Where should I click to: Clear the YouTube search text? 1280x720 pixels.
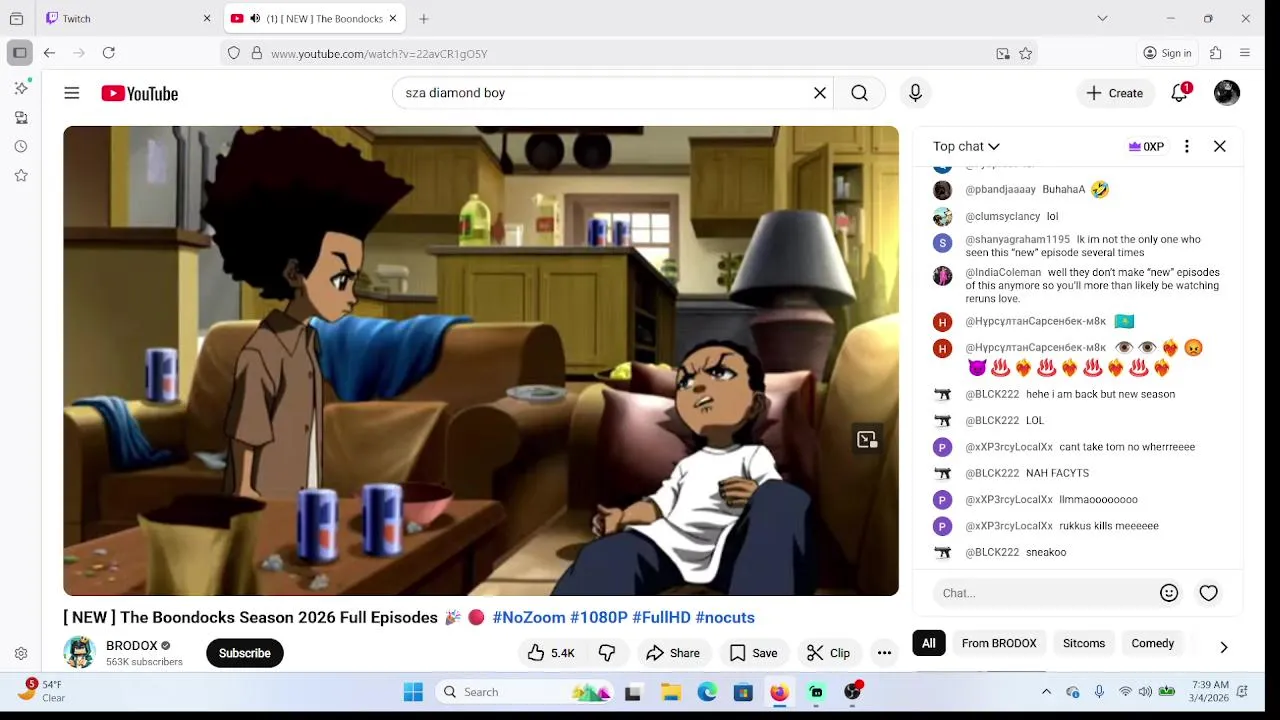point(820,93)
